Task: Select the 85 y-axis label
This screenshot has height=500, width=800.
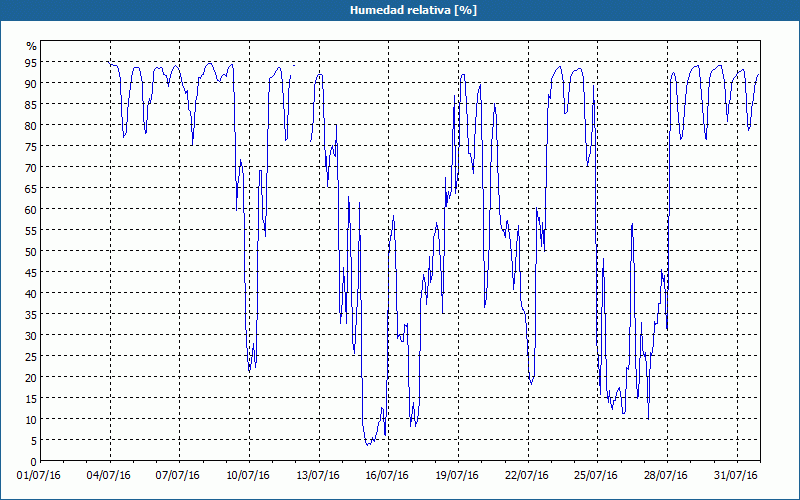Action: pos(31,104)
